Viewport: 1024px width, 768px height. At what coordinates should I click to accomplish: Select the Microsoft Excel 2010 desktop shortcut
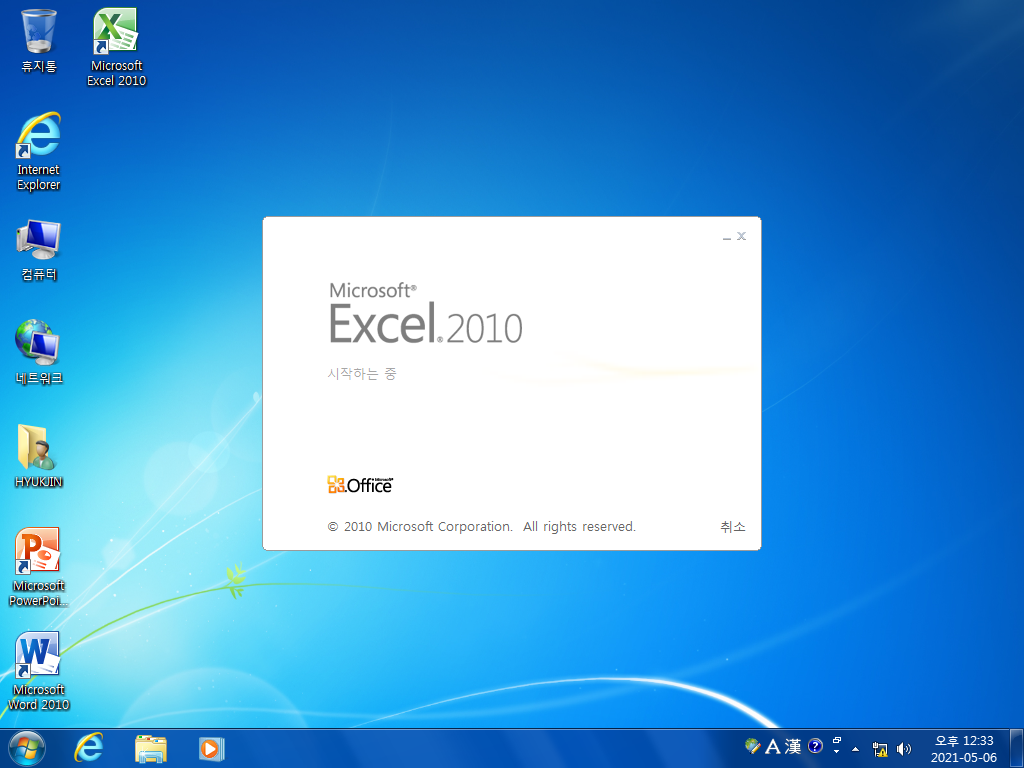(116, 47)
